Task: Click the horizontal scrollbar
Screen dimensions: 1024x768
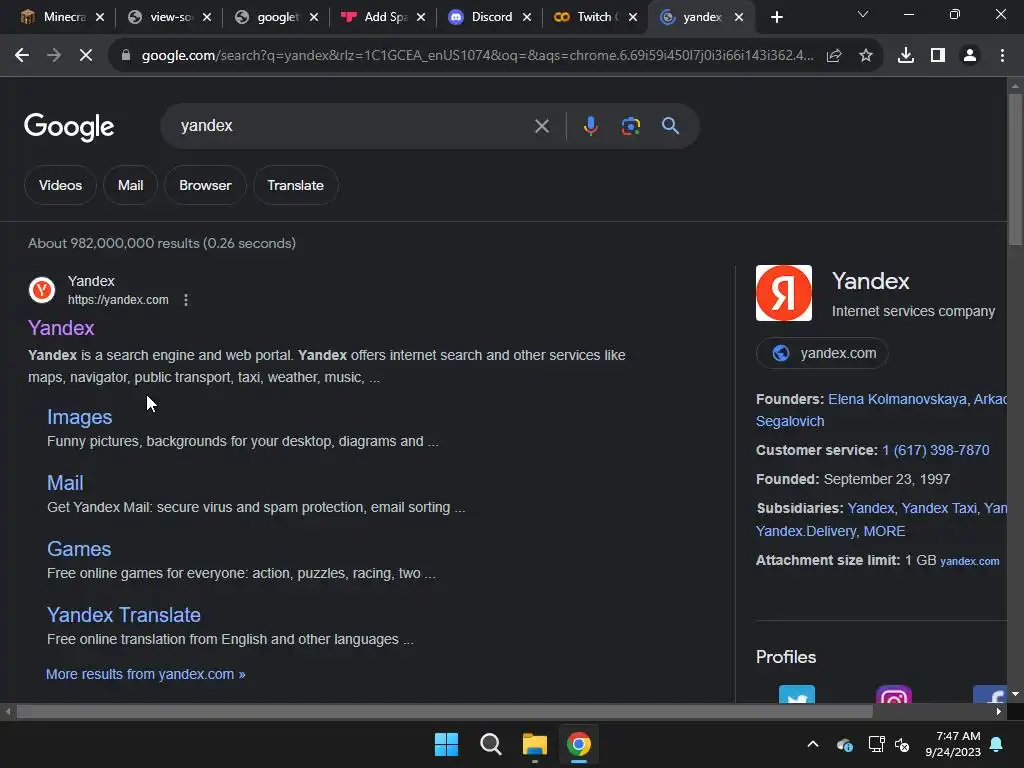Action: coord(444,712)
